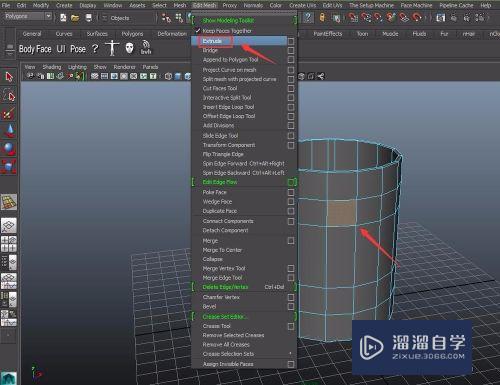Click the yellow padlock lock-selection icon
This screenshot has width=500, height=385.
tap(322, 17)
